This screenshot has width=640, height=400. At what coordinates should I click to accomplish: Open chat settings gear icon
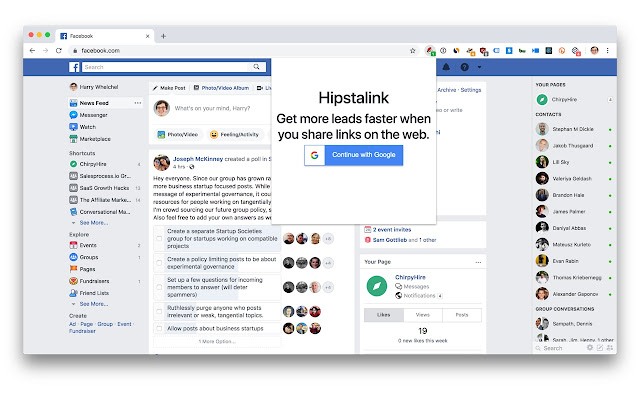(x=590, y=348)
